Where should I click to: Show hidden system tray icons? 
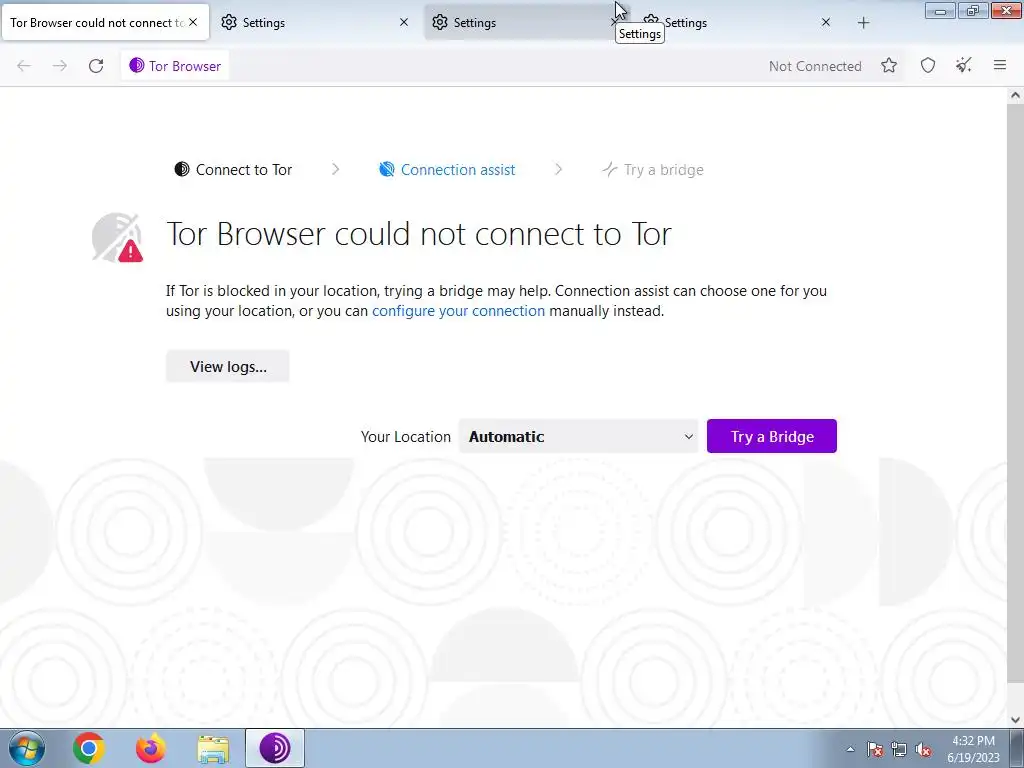coord(850,749)
